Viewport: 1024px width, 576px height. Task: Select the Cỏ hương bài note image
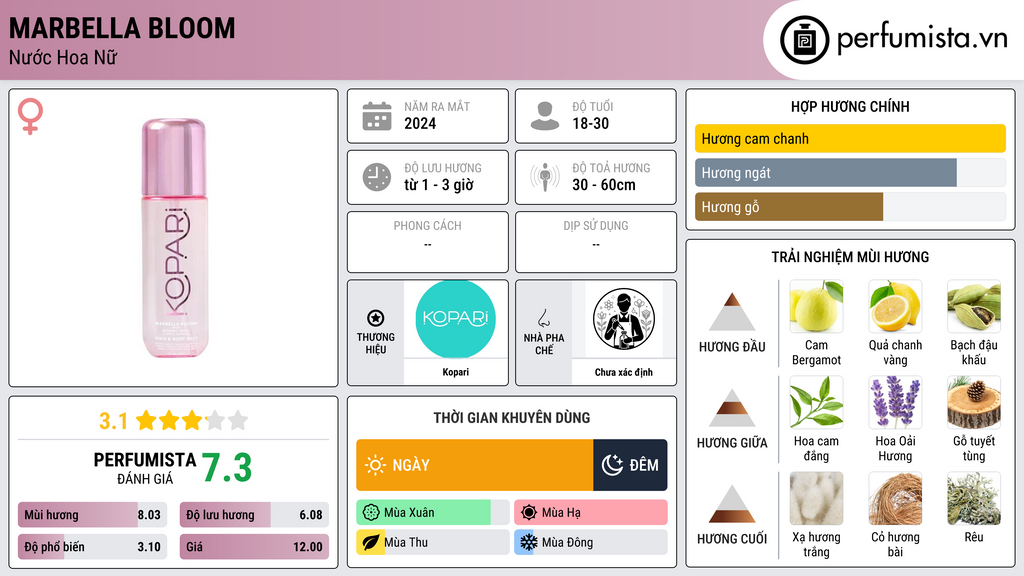pos(895,498)
